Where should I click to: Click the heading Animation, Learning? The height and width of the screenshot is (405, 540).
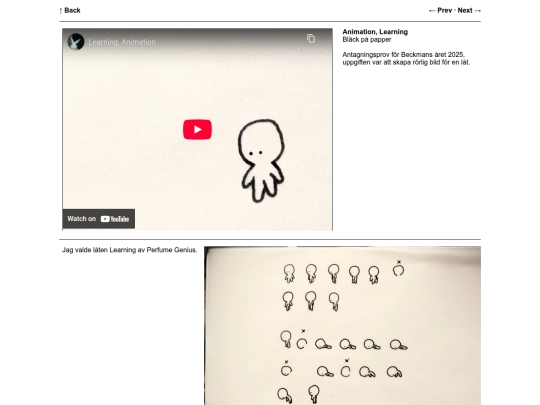point(375,32)
